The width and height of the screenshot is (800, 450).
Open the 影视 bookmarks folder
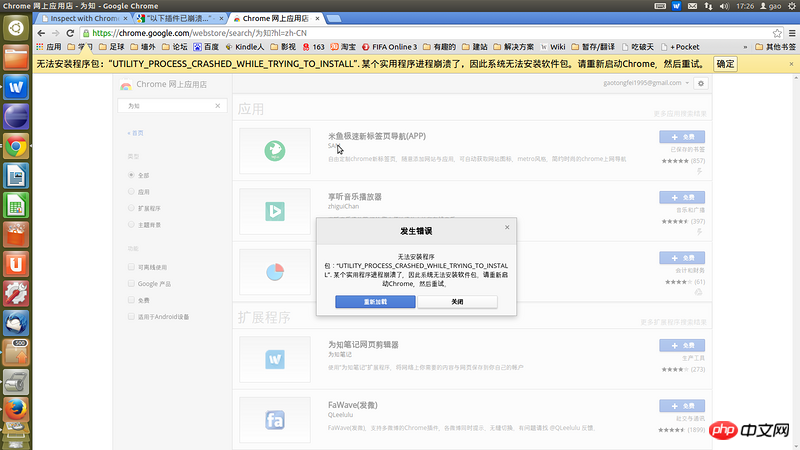283,47
